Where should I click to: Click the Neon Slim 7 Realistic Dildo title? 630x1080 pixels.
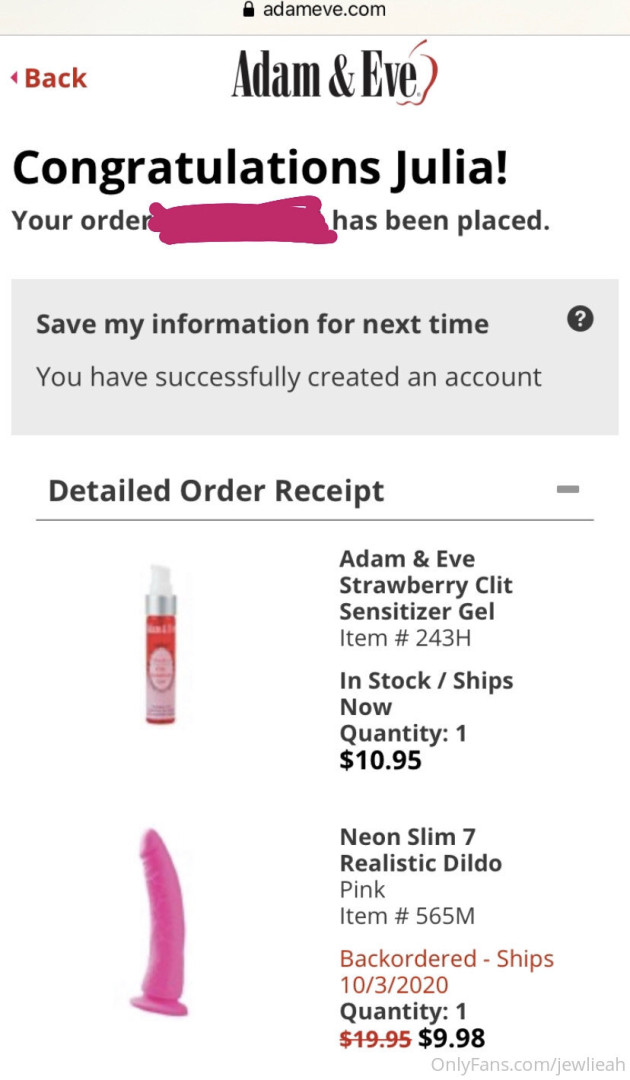[x=420, y=849]
